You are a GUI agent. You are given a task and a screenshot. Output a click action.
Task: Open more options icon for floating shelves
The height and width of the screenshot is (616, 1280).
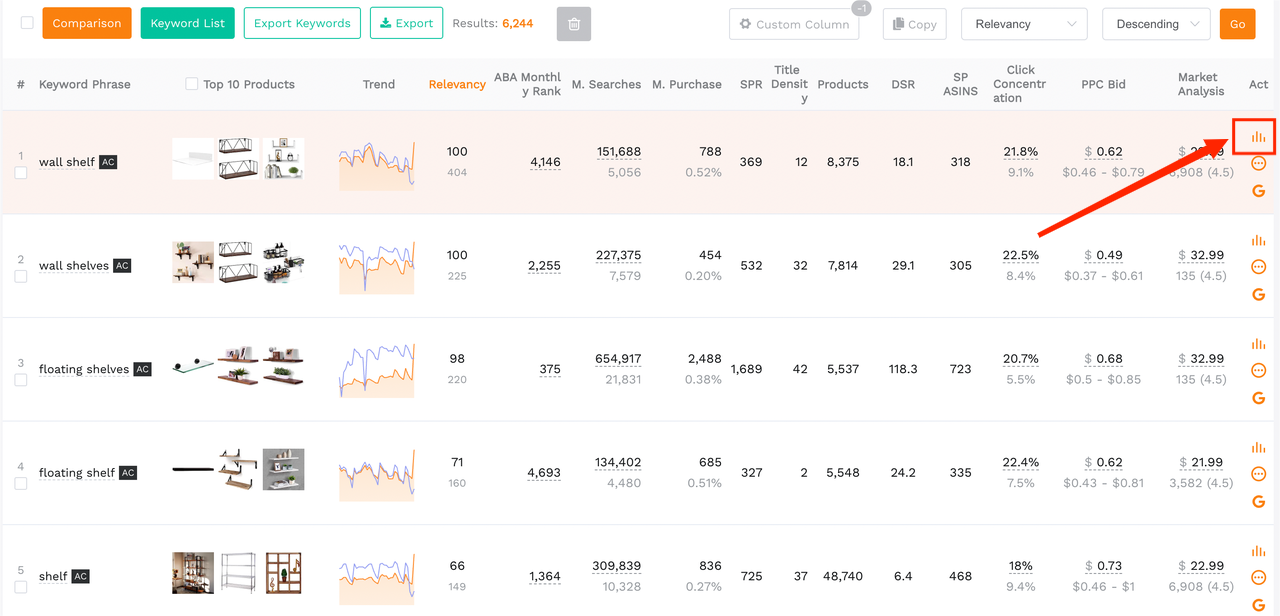(x=1258, y=370)
